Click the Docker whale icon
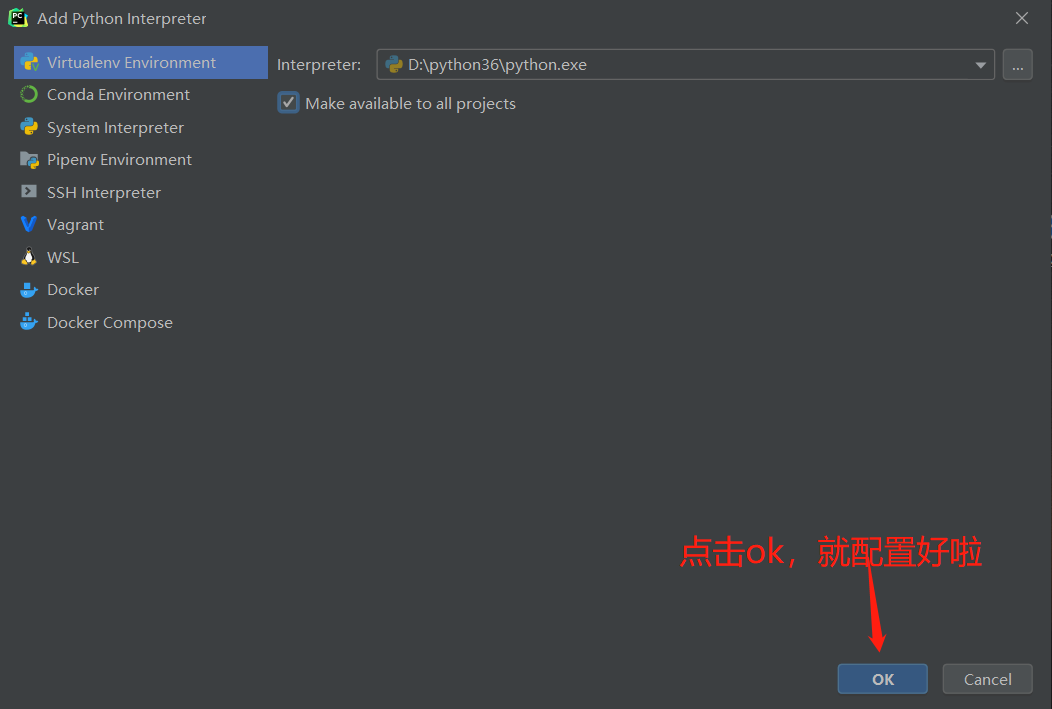Screen dimensions: 1052x709 [29, 290]
